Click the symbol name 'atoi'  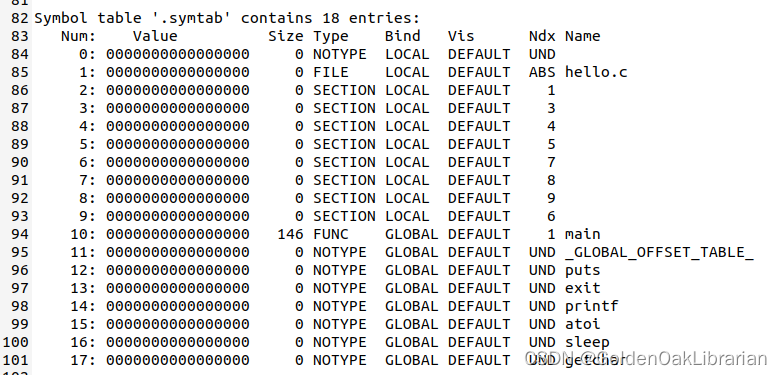(583, 324)
